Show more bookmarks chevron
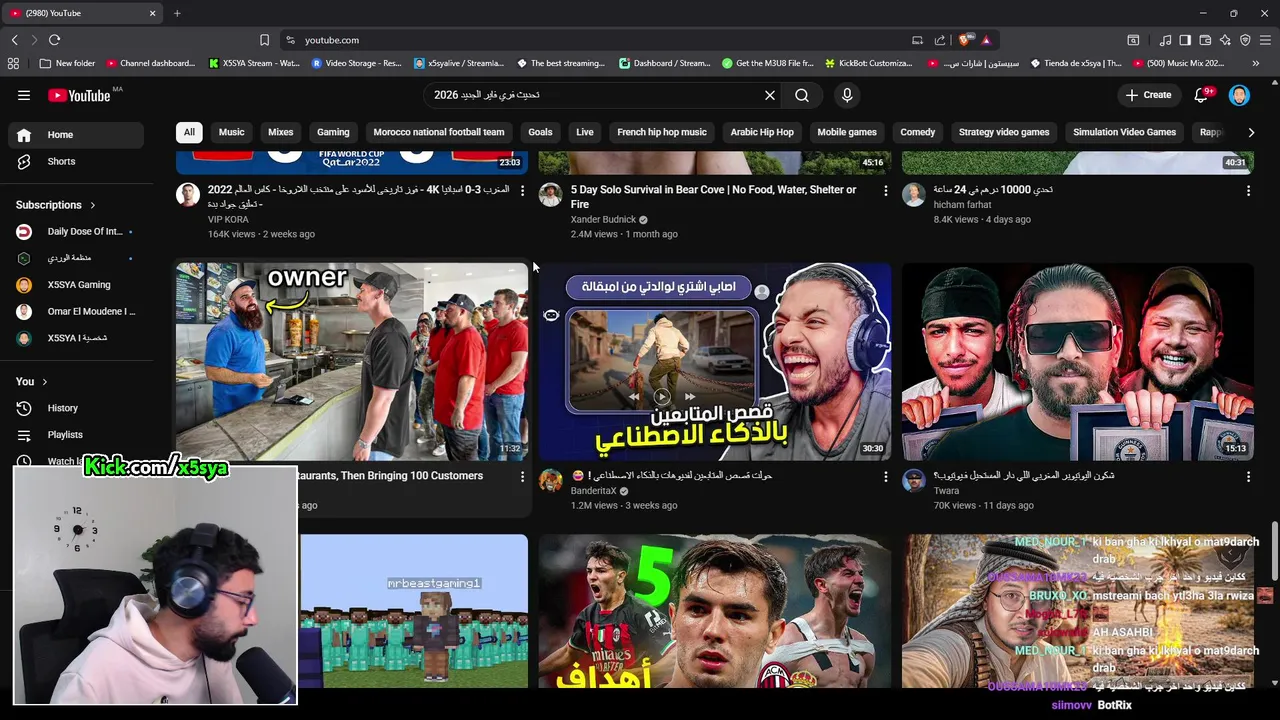The width and height of the screenshot is (1280, 720). [x=1255, y=63]
